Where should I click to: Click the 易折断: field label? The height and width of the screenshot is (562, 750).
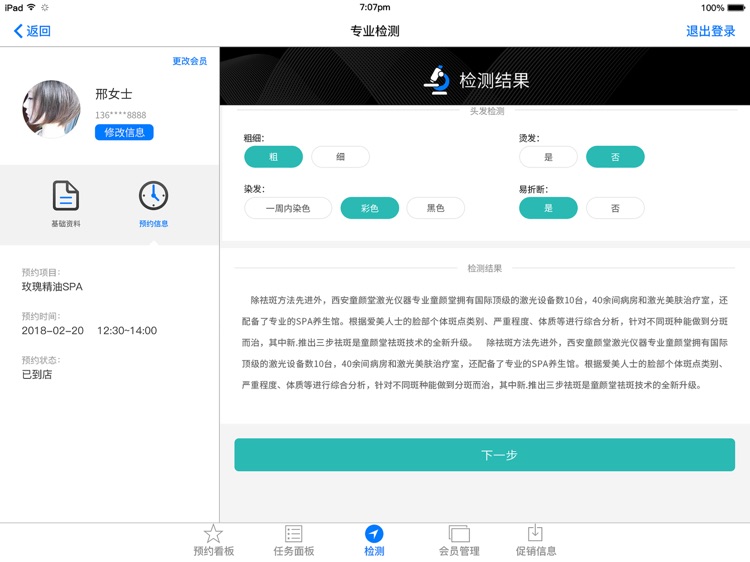tap(533, 189)
